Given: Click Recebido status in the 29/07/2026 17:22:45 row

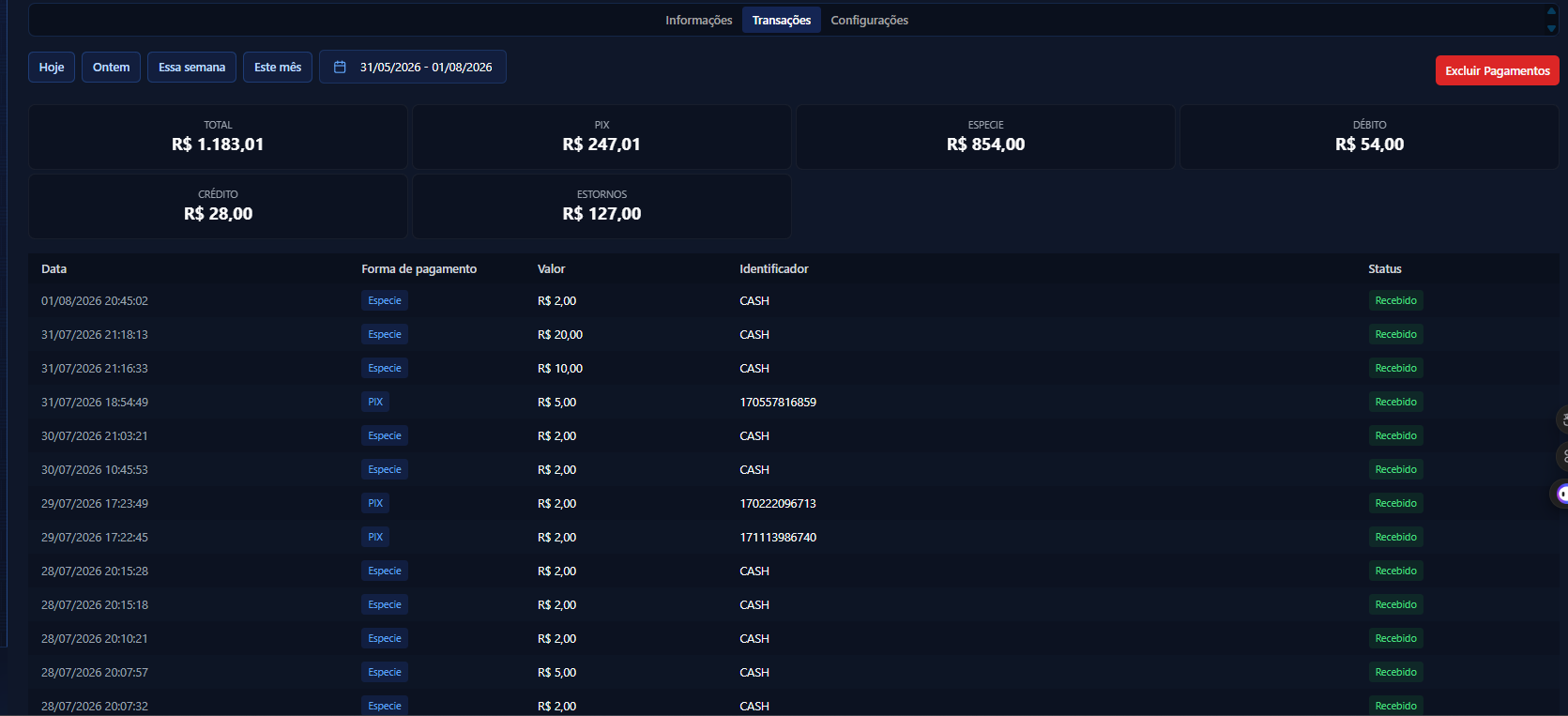Looking at the screenshot, I should [1395, 537].
